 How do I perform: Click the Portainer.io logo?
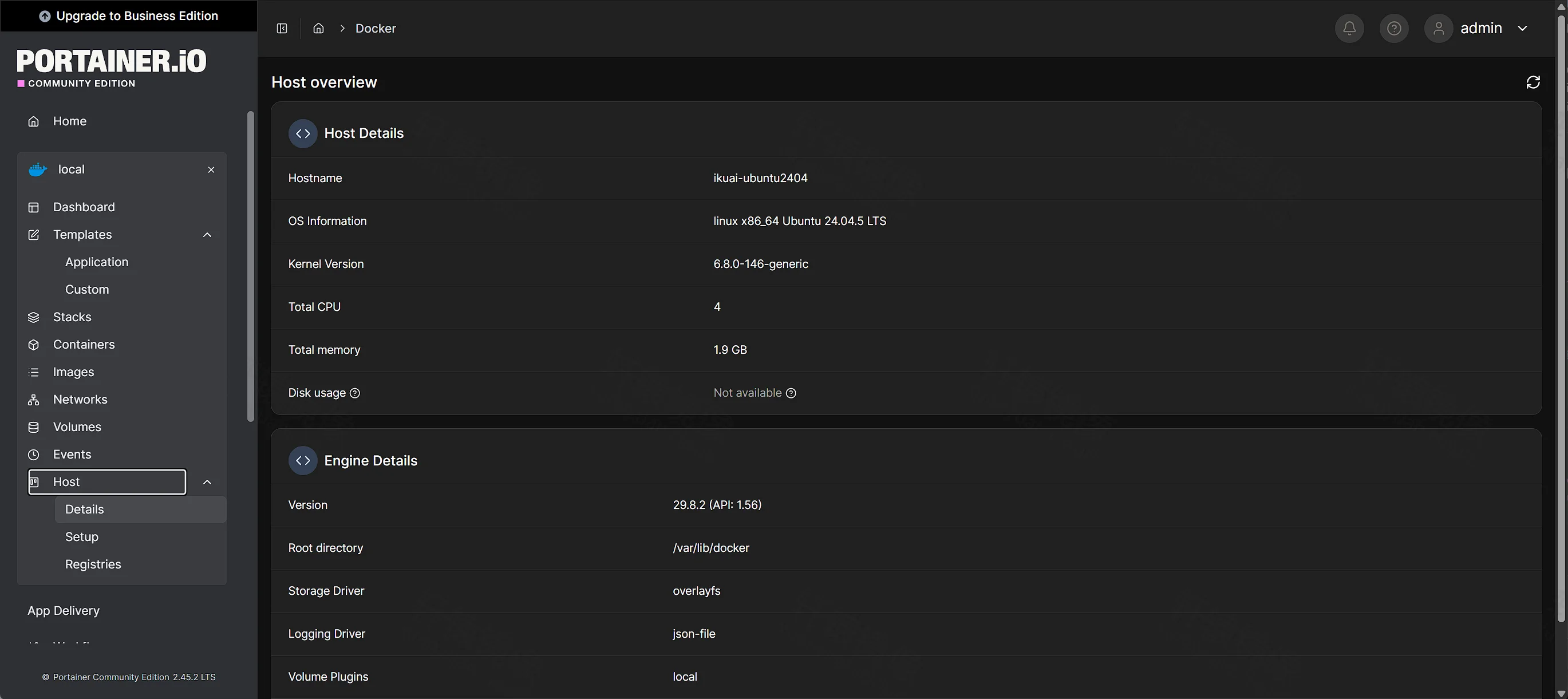click(112, 69)
